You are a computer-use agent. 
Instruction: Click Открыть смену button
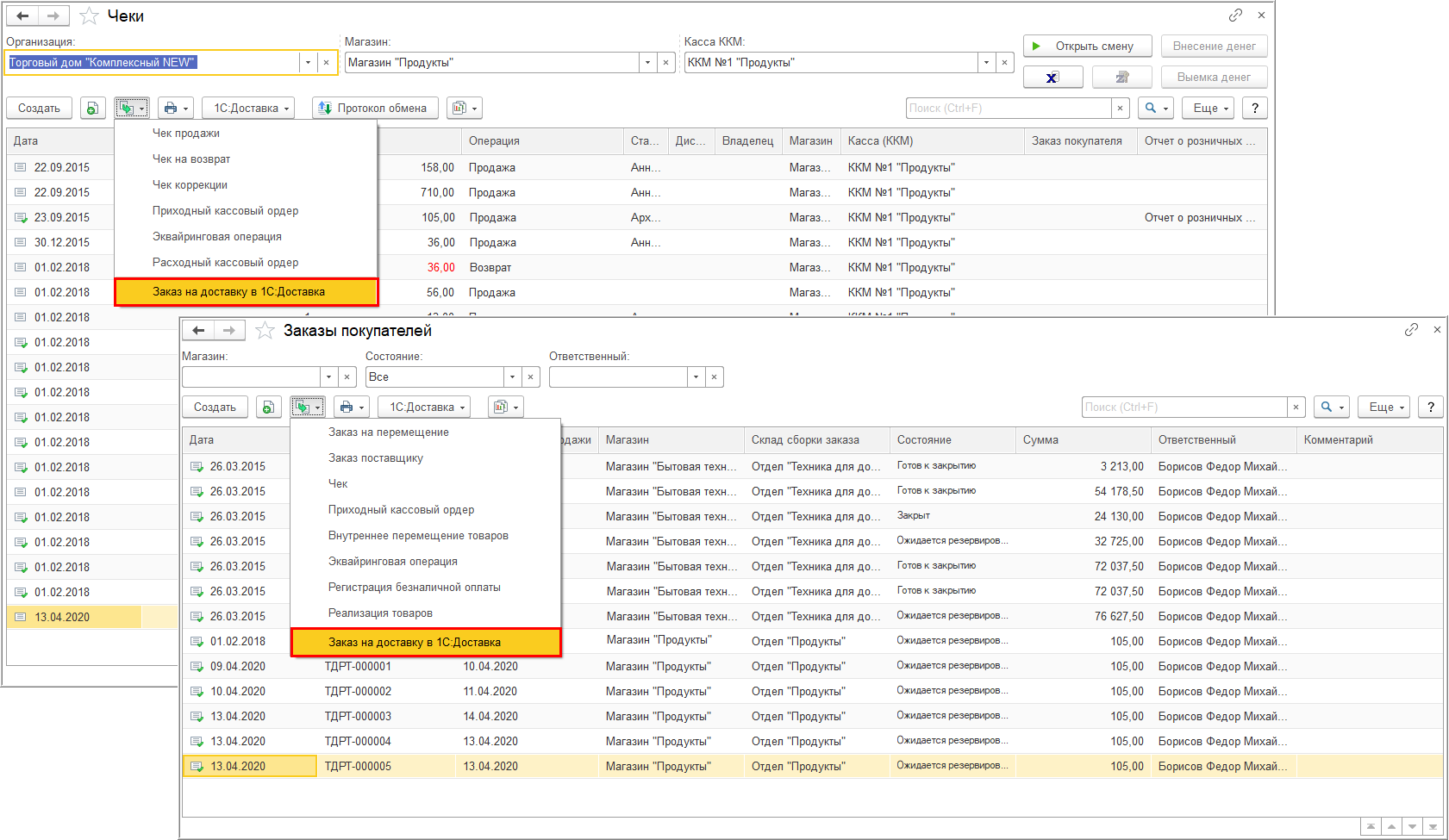point(1087,46)
